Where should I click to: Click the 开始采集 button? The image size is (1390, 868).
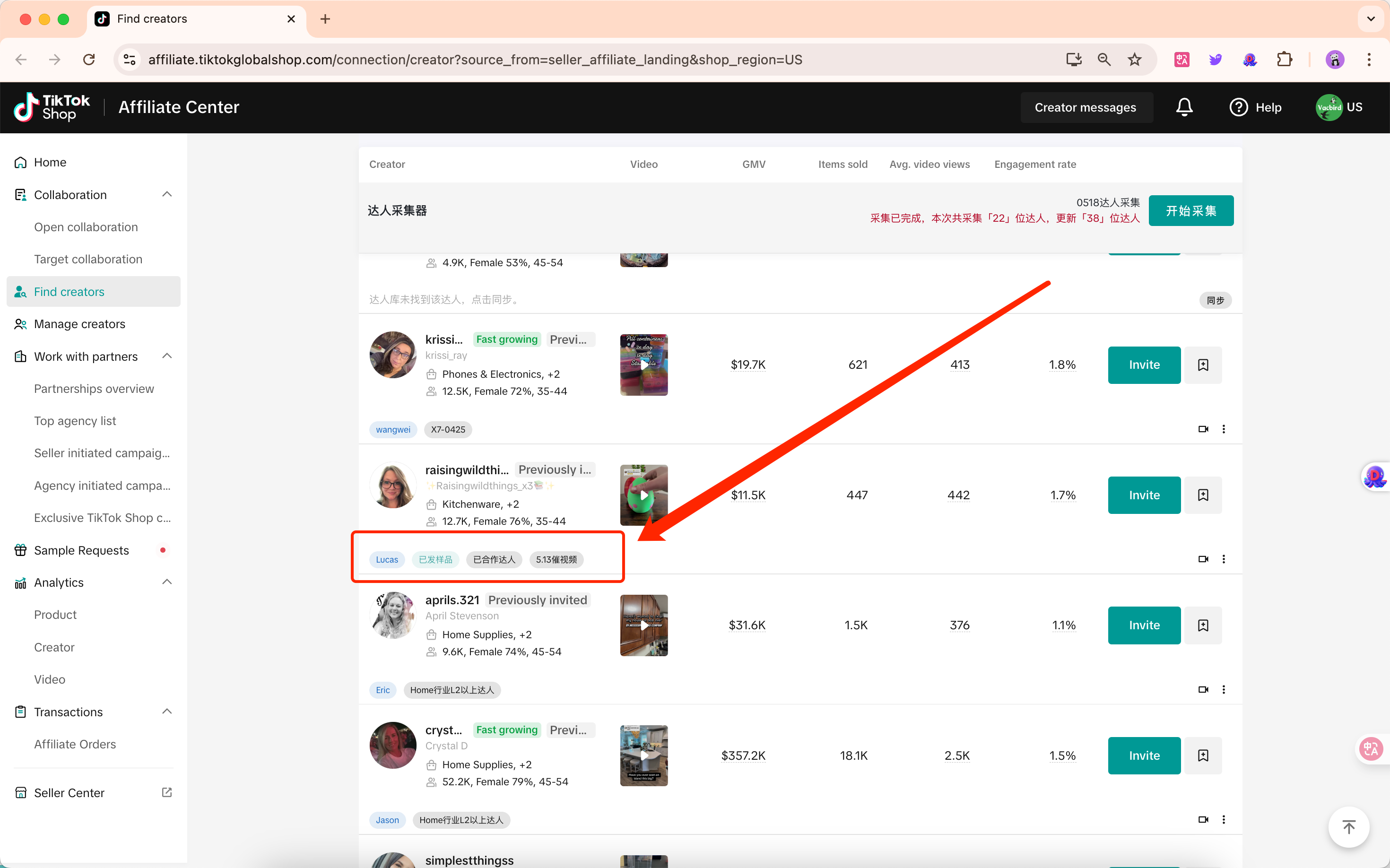1191,211
